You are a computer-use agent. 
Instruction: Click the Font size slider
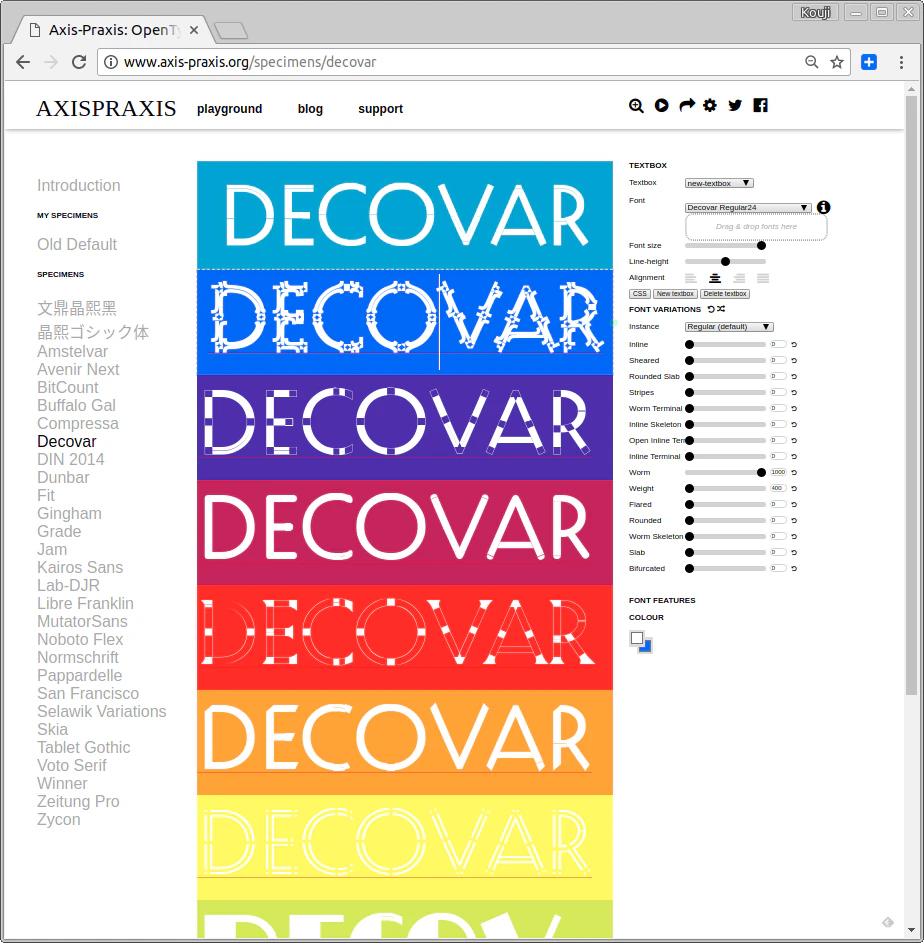click(725, 245)
